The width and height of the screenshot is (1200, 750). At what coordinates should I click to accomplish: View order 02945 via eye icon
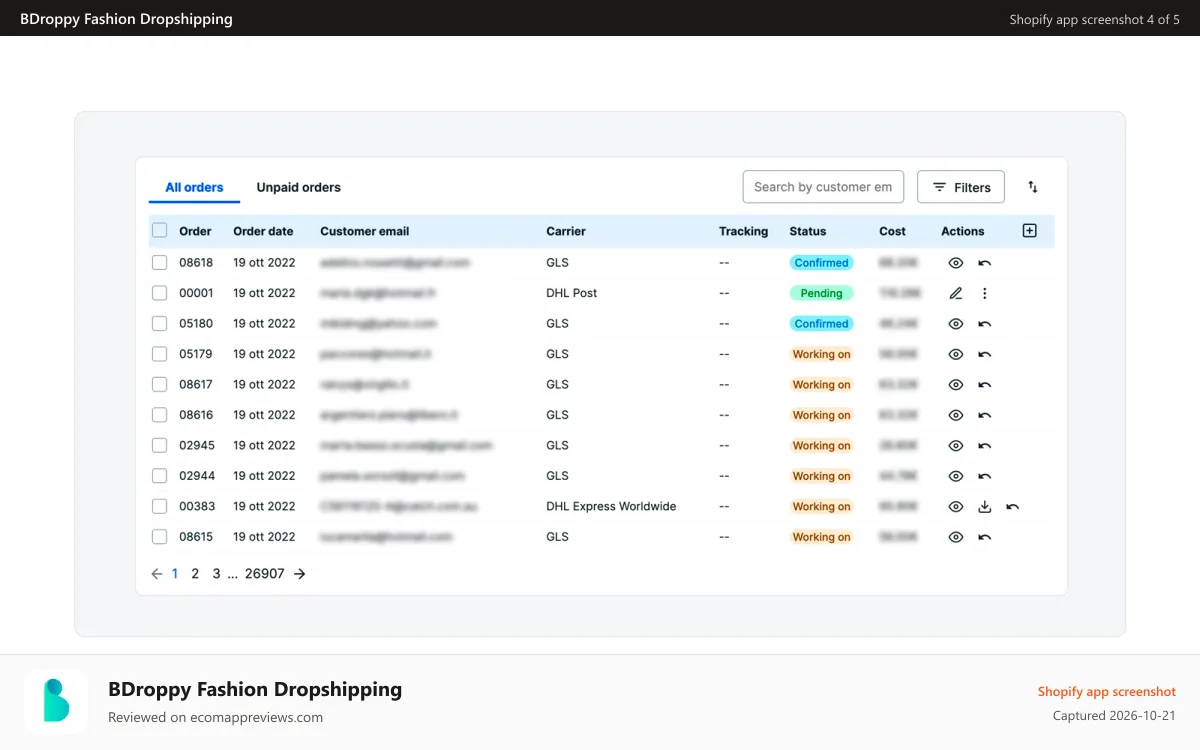point(956,446)
